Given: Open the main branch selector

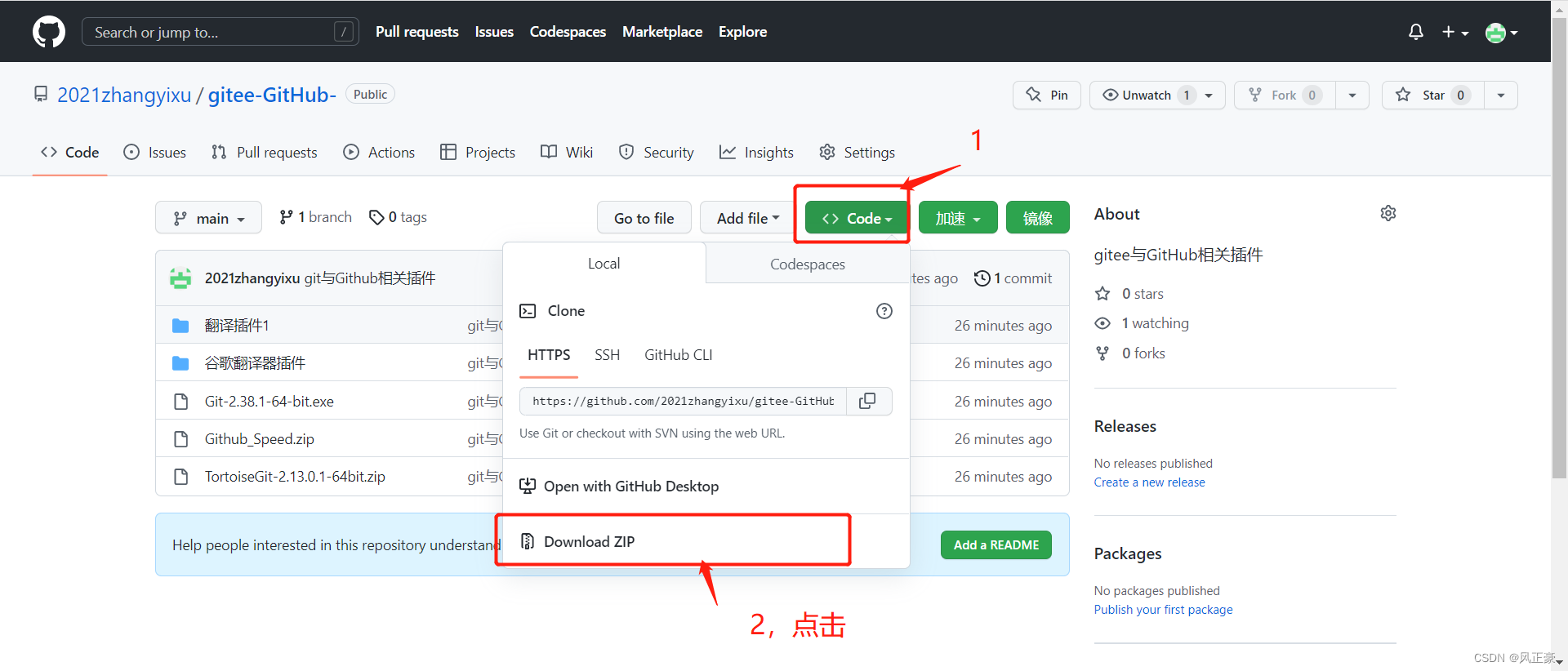Looking at the screenshot, I should coord(208,218).
